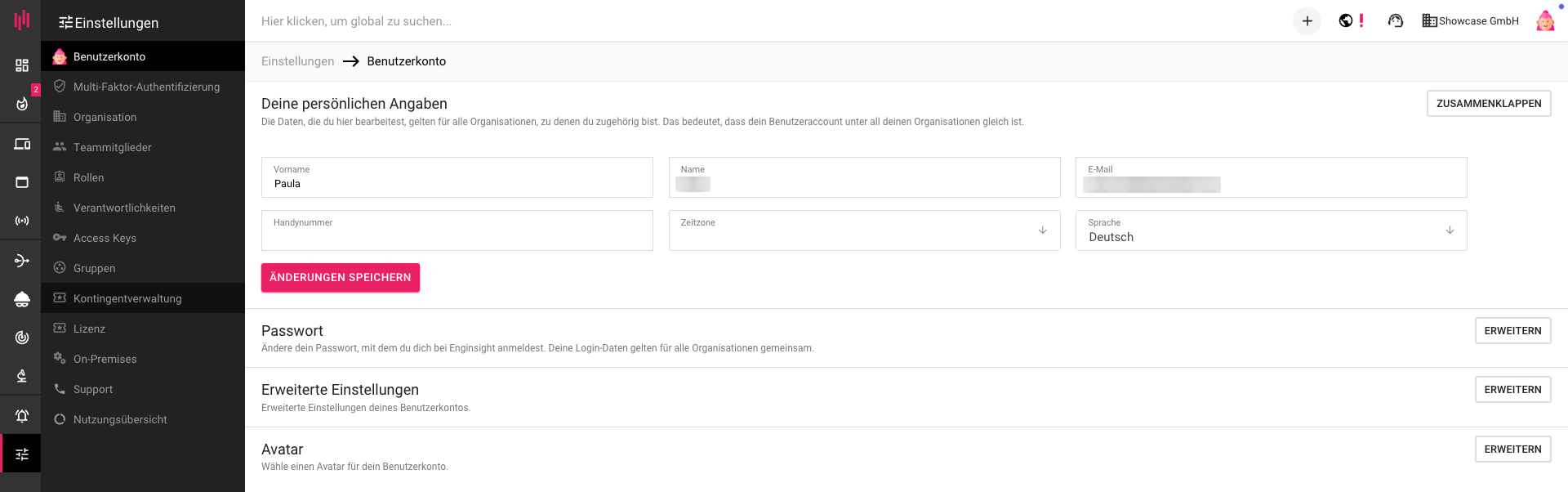Click the plus button in top bar
This screenshot has height=492, width=1568.
[1307, 21]
